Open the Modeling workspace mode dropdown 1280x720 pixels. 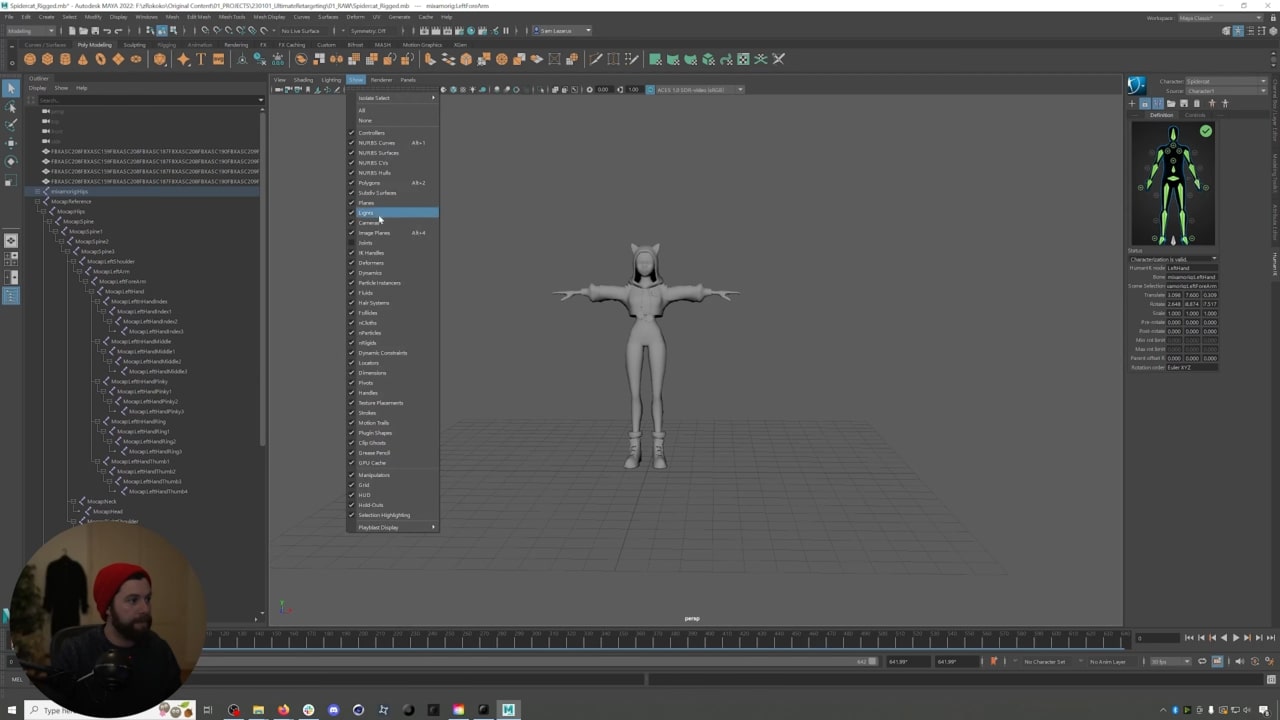tap(30, 31)
